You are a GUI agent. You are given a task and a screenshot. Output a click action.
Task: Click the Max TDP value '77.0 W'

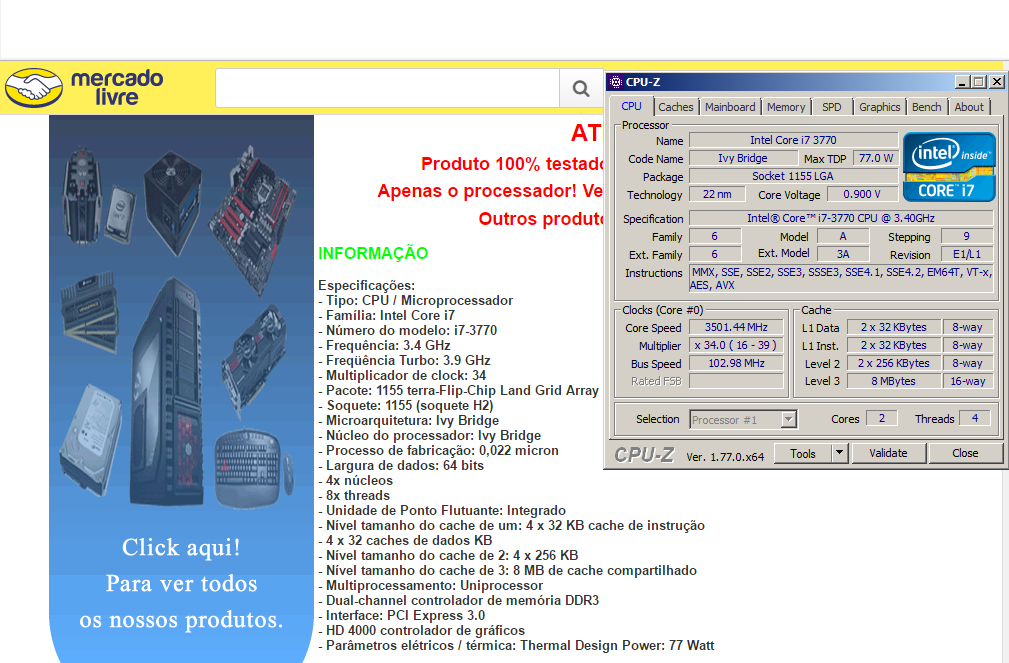coord(875,158)
